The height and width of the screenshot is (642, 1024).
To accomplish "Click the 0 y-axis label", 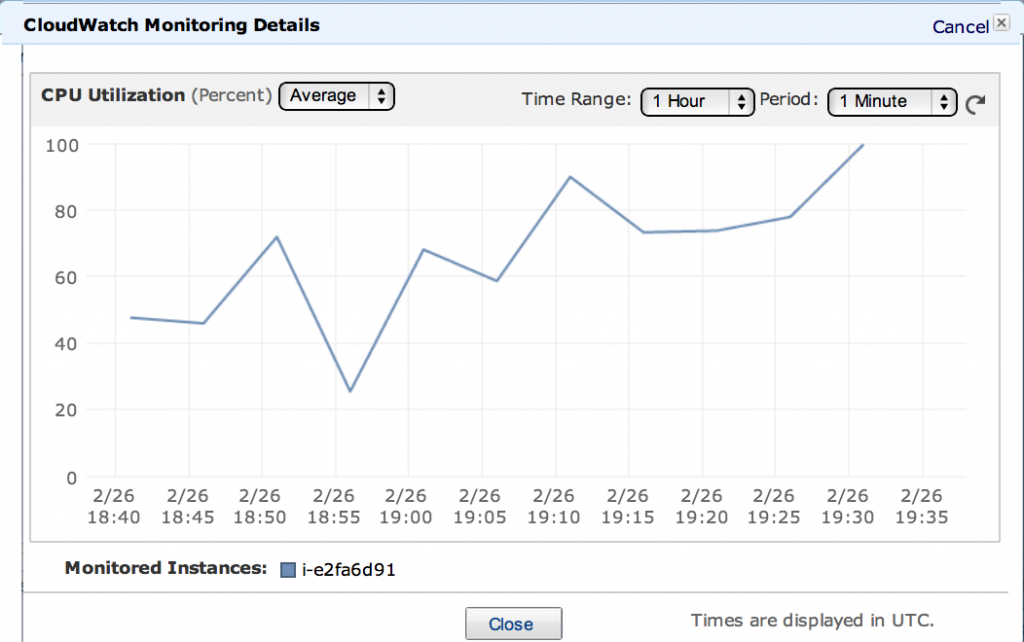I will click(x=72, y=478).
